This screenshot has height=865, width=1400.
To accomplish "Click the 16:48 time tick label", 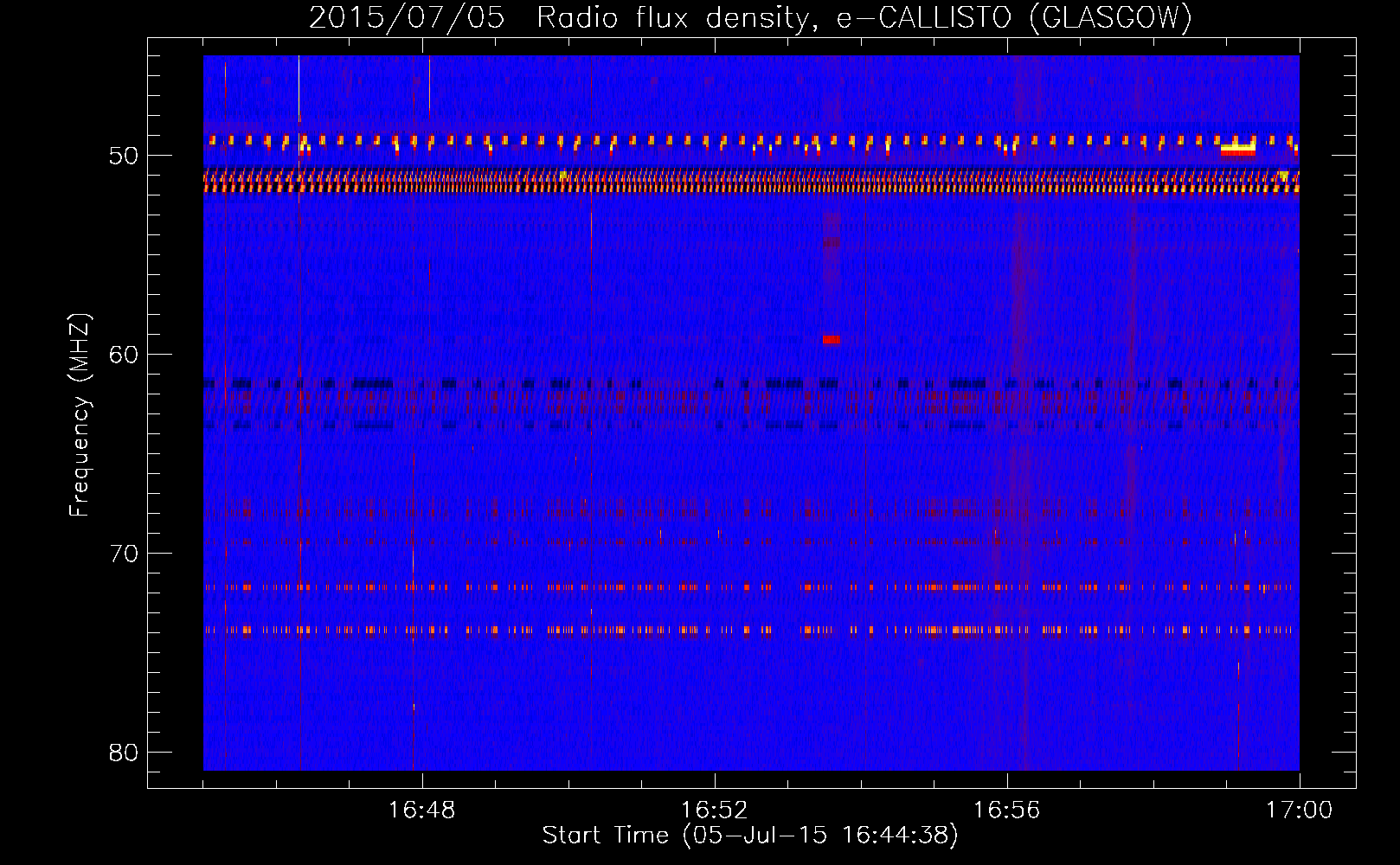I will (422, 811).
